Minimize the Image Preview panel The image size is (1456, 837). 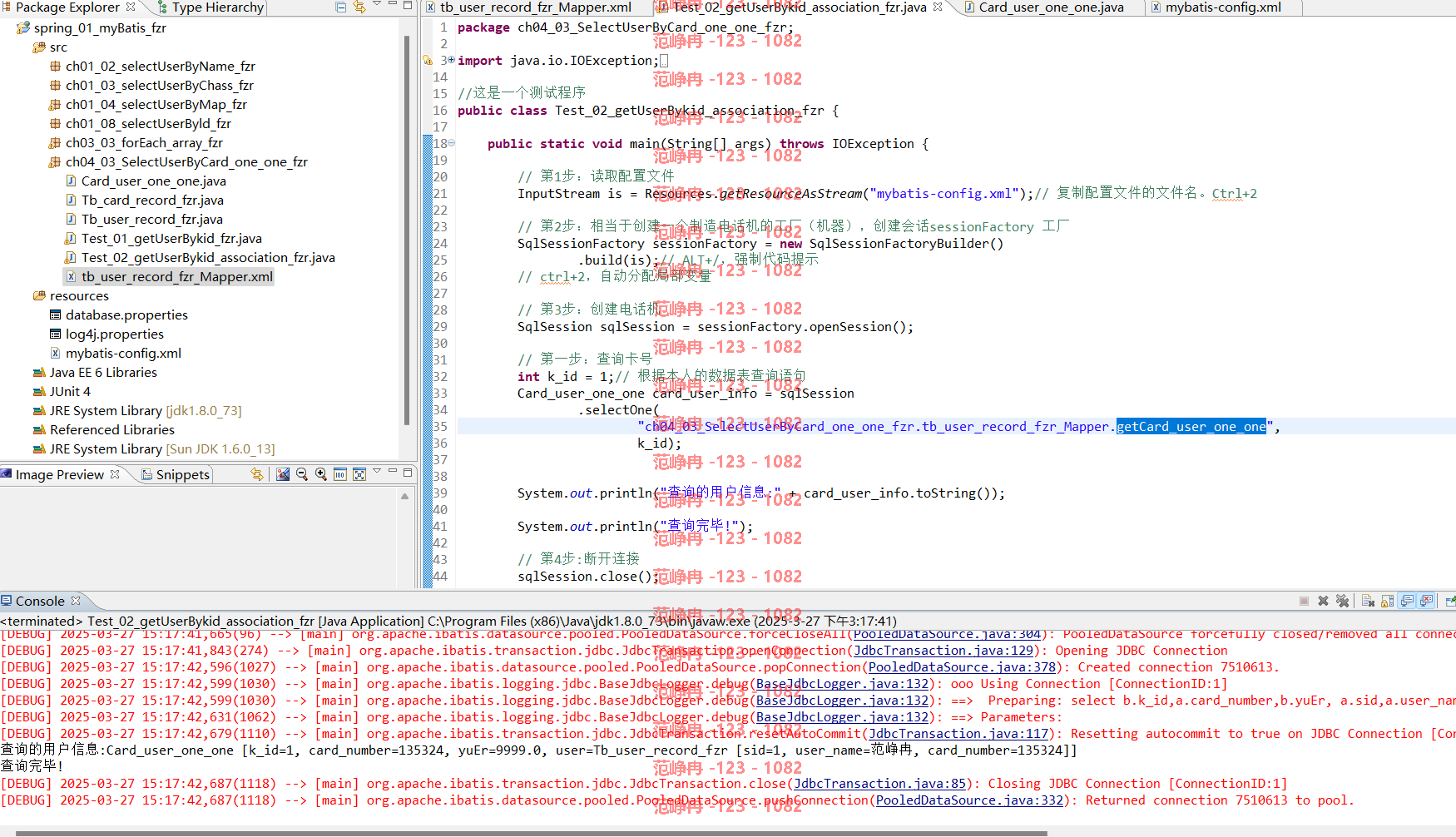point(393,472)
